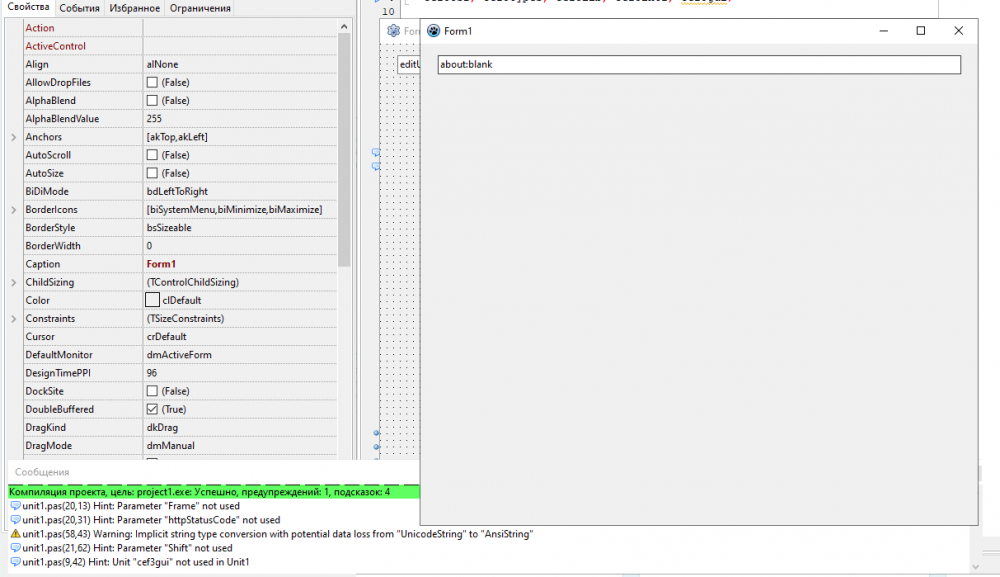1000x577 pixels.
Task: Expand the Constraints property
Action: click(x=13, y=319)
